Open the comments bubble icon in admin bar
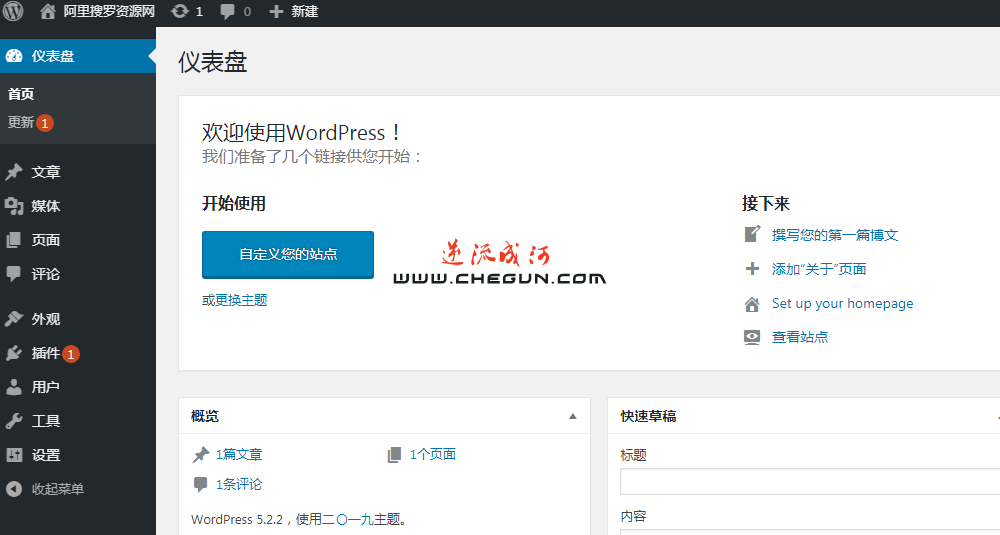The height and width of the screenshot is (535, 1000). (227, 12)
